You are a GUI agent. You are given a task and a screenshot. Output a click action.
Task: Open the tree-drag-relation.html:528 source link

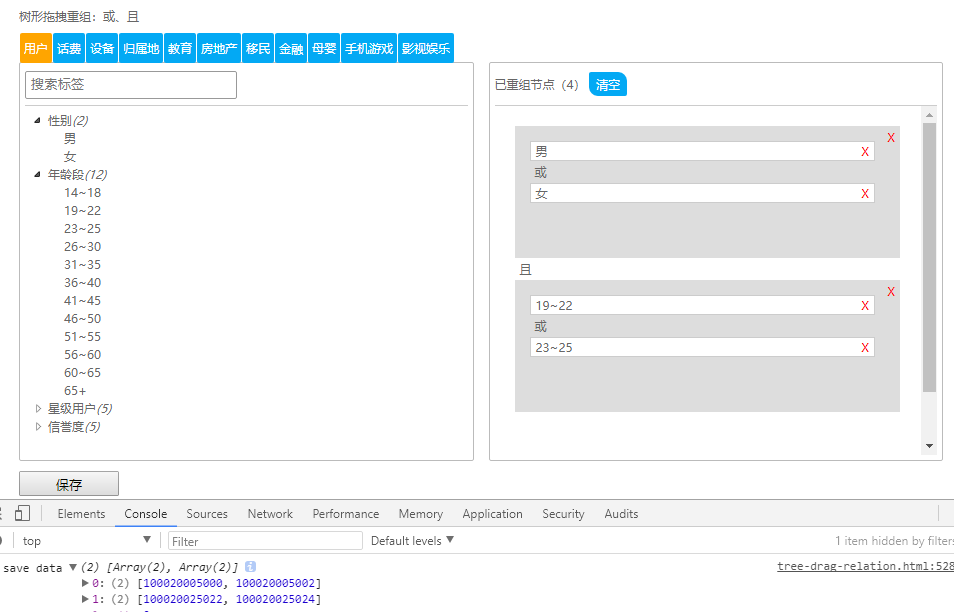coord(865,566)
